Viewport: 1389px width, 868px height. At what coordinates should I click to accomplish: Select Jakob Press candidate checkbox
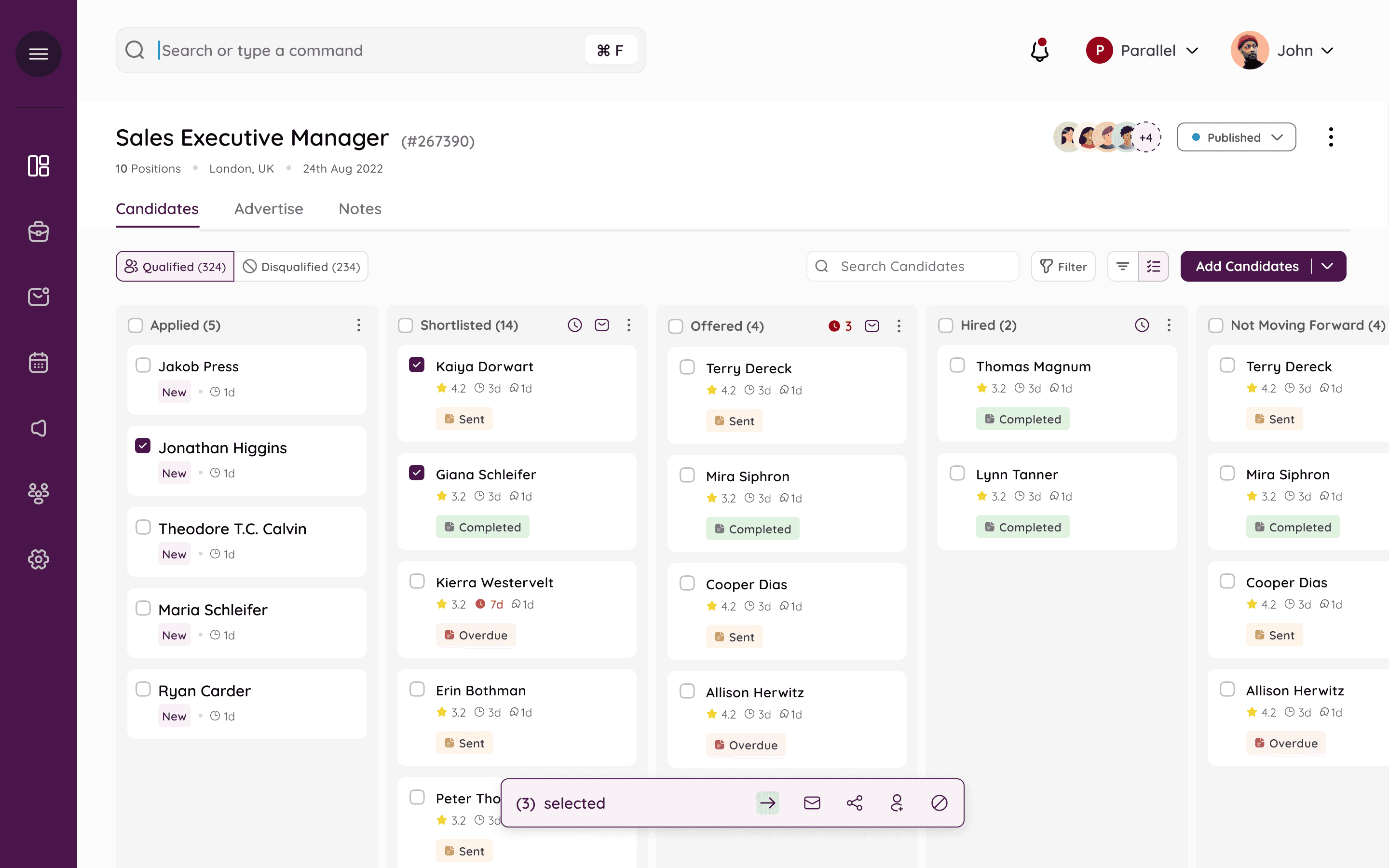[x=143, y=365]
